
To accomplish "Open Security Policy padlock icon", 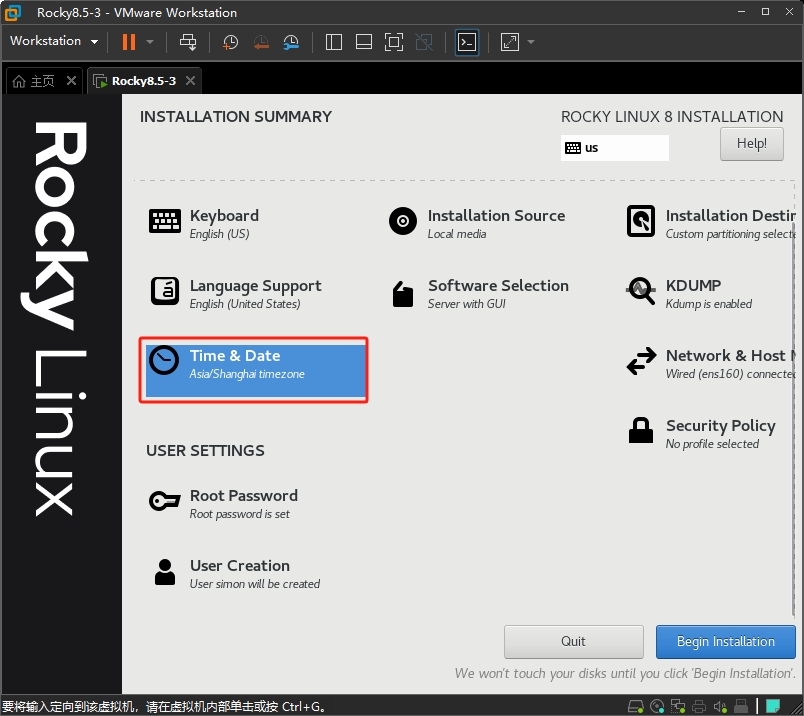I will point(641,430).
